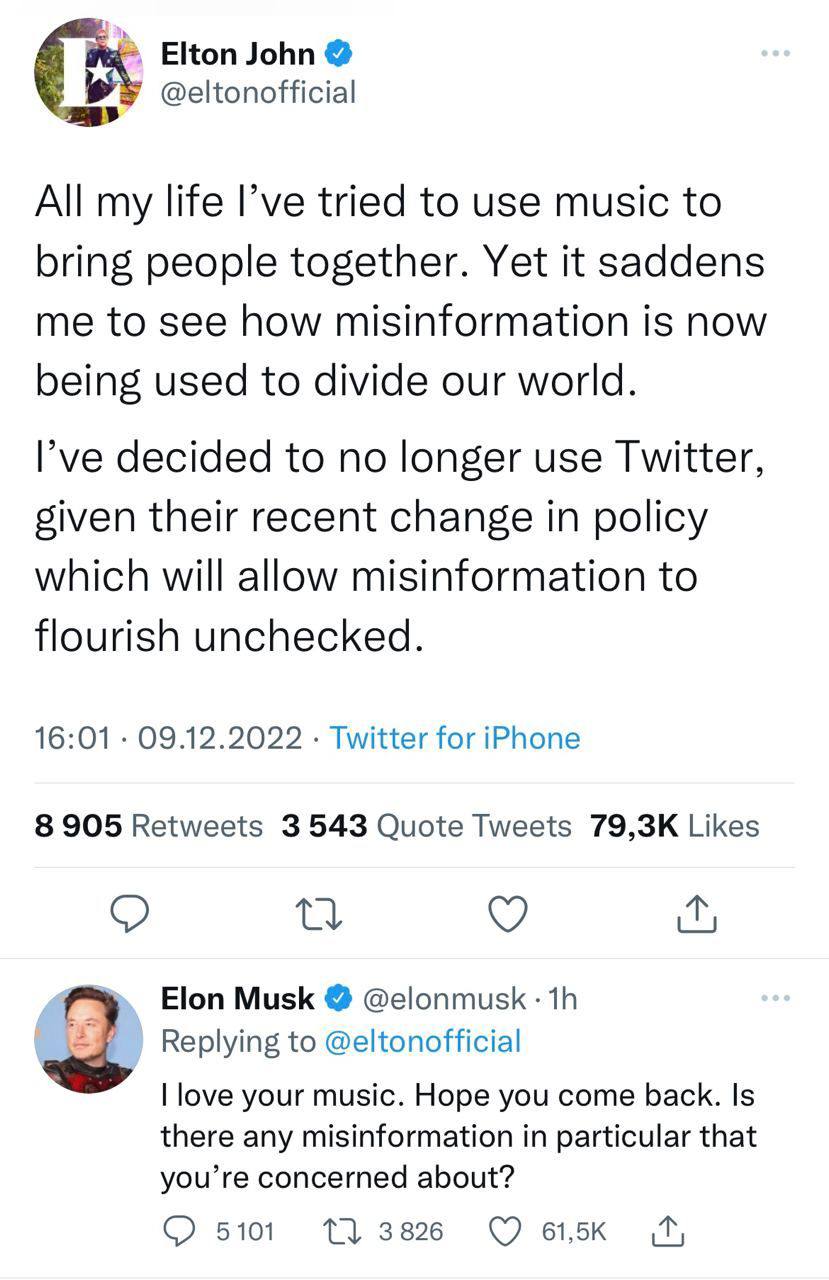
Task: Open Elton John's profile picture
Action: [88, 72]
